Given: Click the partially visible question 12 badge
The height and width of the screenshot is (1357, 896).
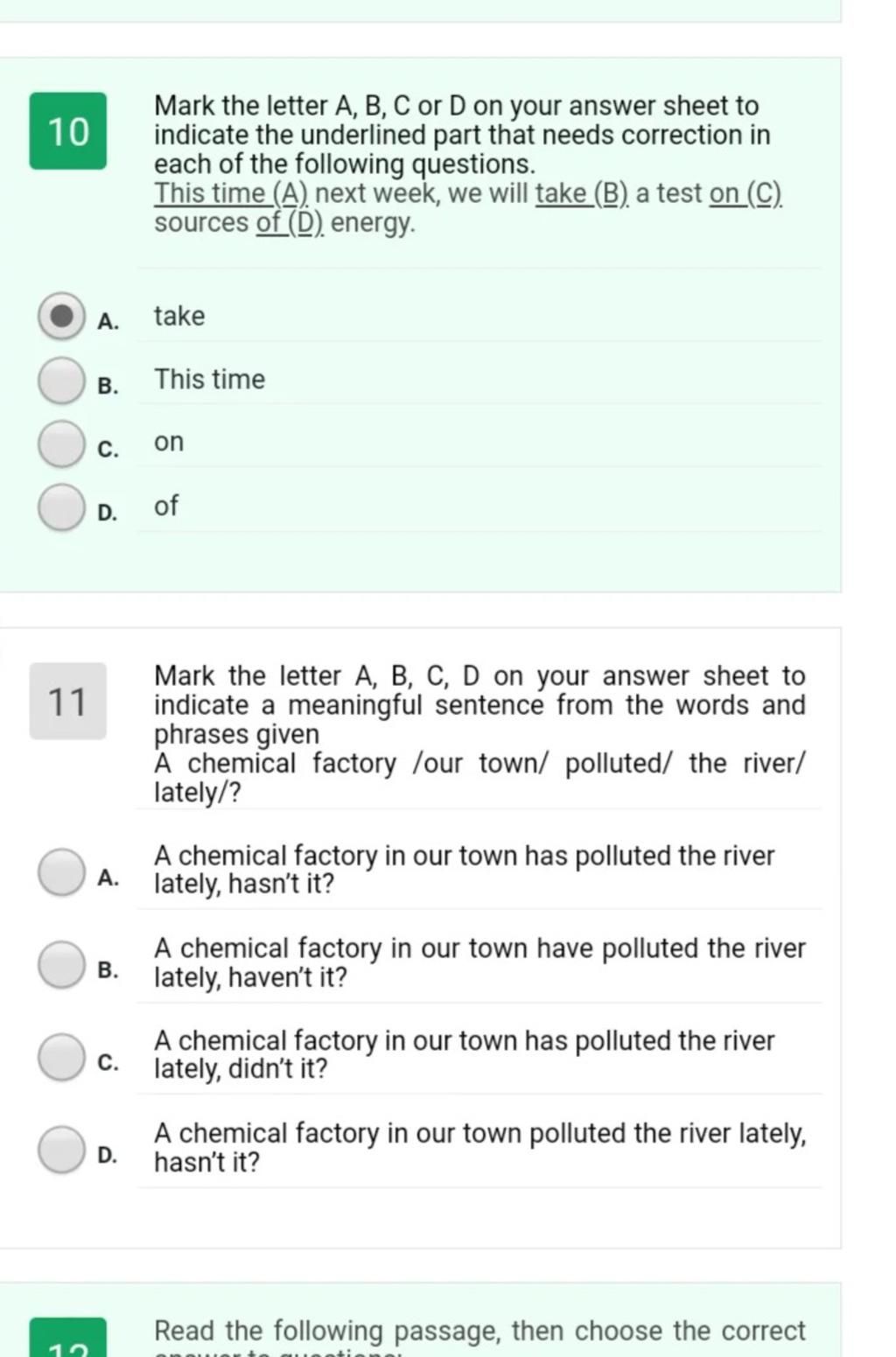Looking at the screenshot, I should pyautogui.click(x=68, y=1338).
